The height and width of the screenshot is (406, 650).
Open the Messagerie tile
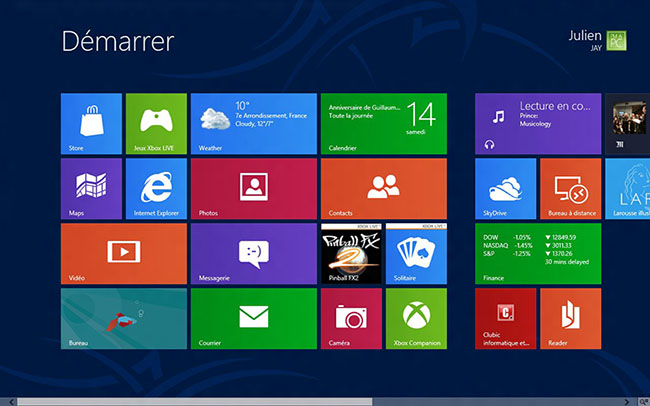click(254, 254)
